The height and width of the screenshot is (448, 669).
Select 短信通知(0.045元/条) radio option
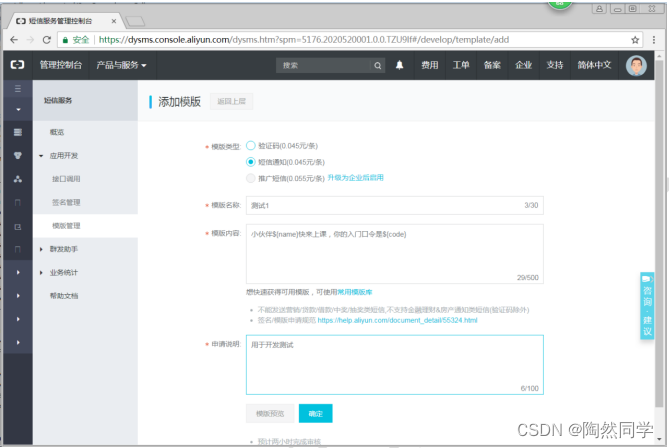[x=250, y=162]
